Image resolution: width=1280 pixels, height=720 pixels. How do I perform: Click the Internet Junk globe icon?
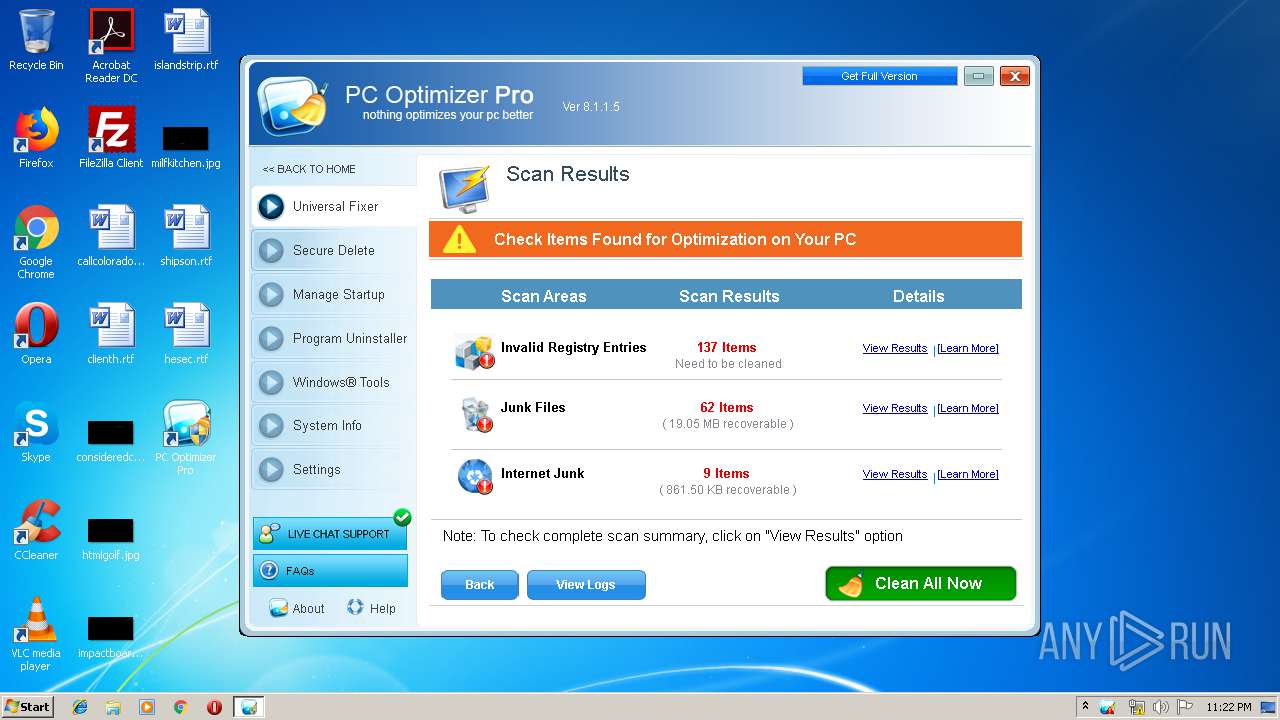[475, 477]
